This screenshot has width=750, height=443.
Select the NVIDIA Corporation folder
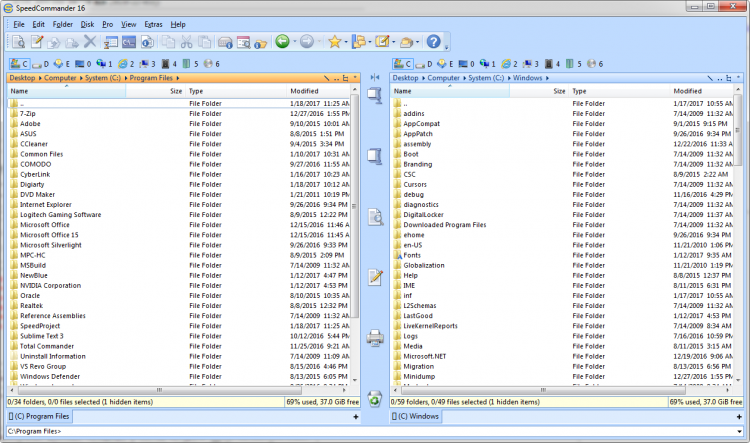click(x=50, y=286)
